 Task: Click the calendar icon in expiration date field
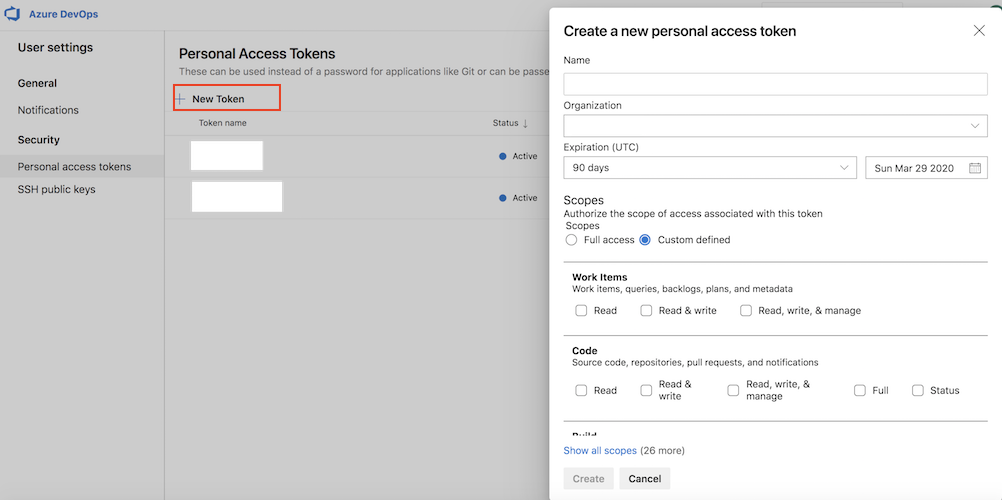tap(975, 168)
